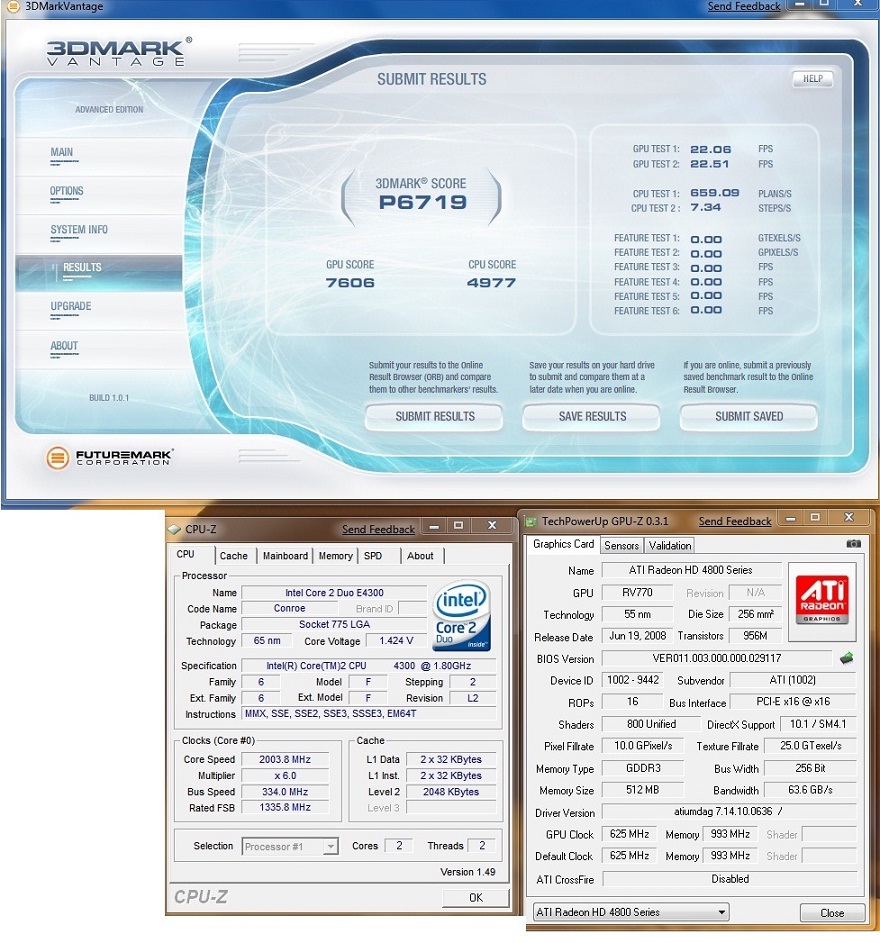This screenshot has width=880, height=943.
Task: Click the Release Date Jun 19, 2008 value
Action: (638, 636)
